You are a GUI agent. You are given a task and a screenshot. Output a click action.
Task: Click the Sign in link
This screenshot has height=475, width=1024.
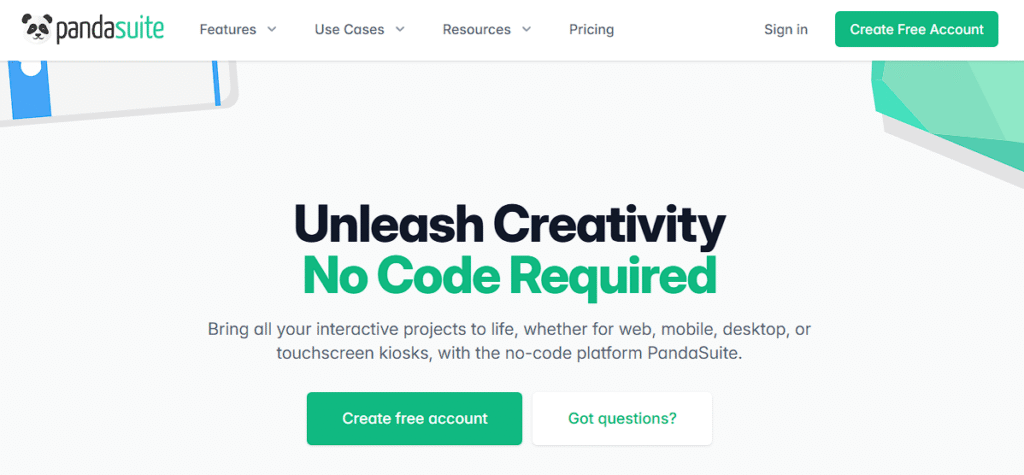[785, 29]
